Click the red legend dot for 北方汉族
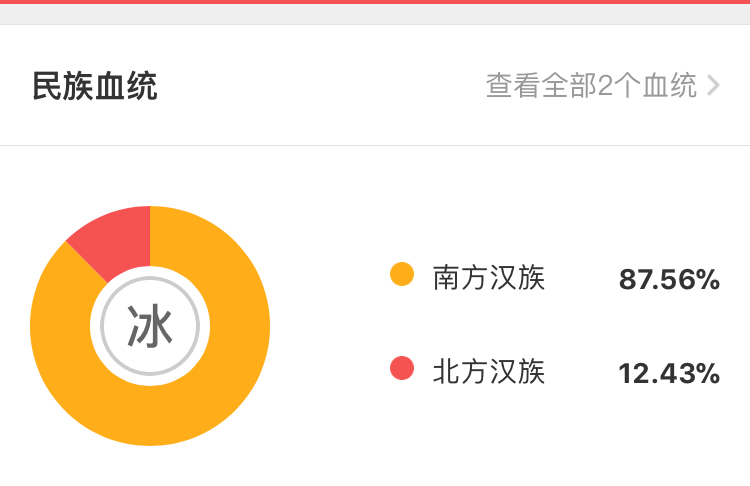This screenshot has height=486, width=750. (x=402, y=368)
